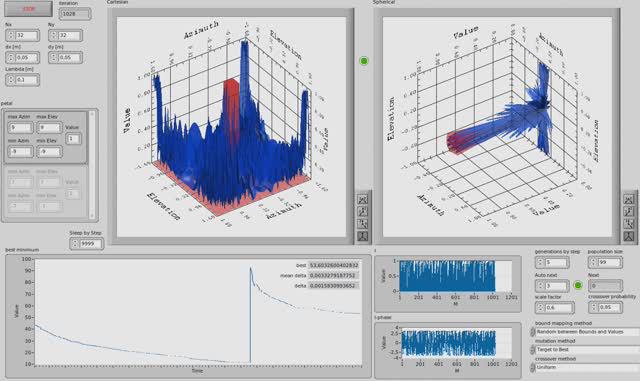The width and height of the screenshot is (640, 381).
Task: Click the best minimum chart plot area
Action: pos(198,312)
